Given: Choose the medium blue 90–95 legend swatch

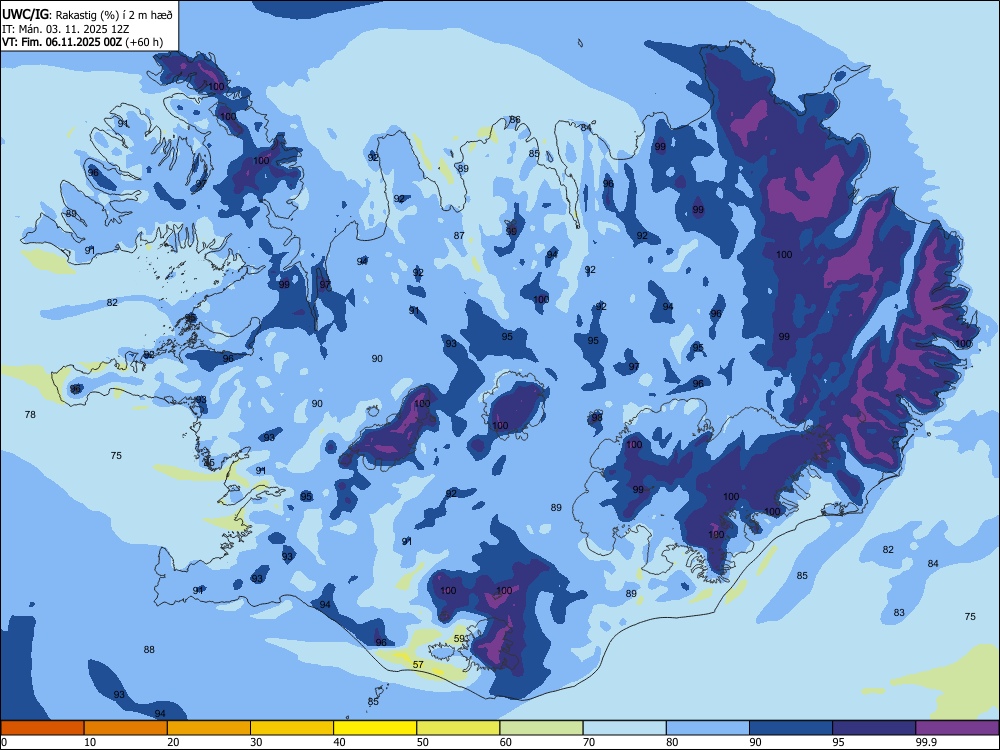Looking at the screenshot, I should click(791, 728).
